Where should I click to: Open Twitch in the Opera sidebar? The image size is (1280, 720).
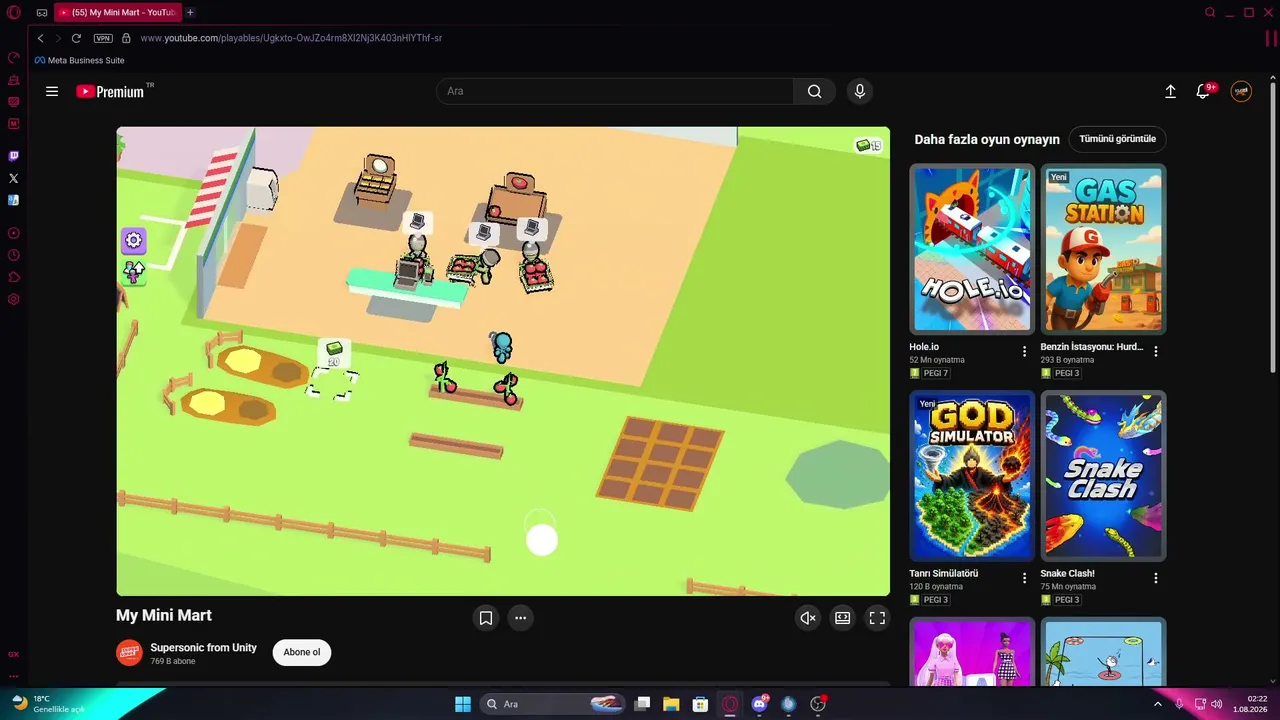[x=13, y=156]
